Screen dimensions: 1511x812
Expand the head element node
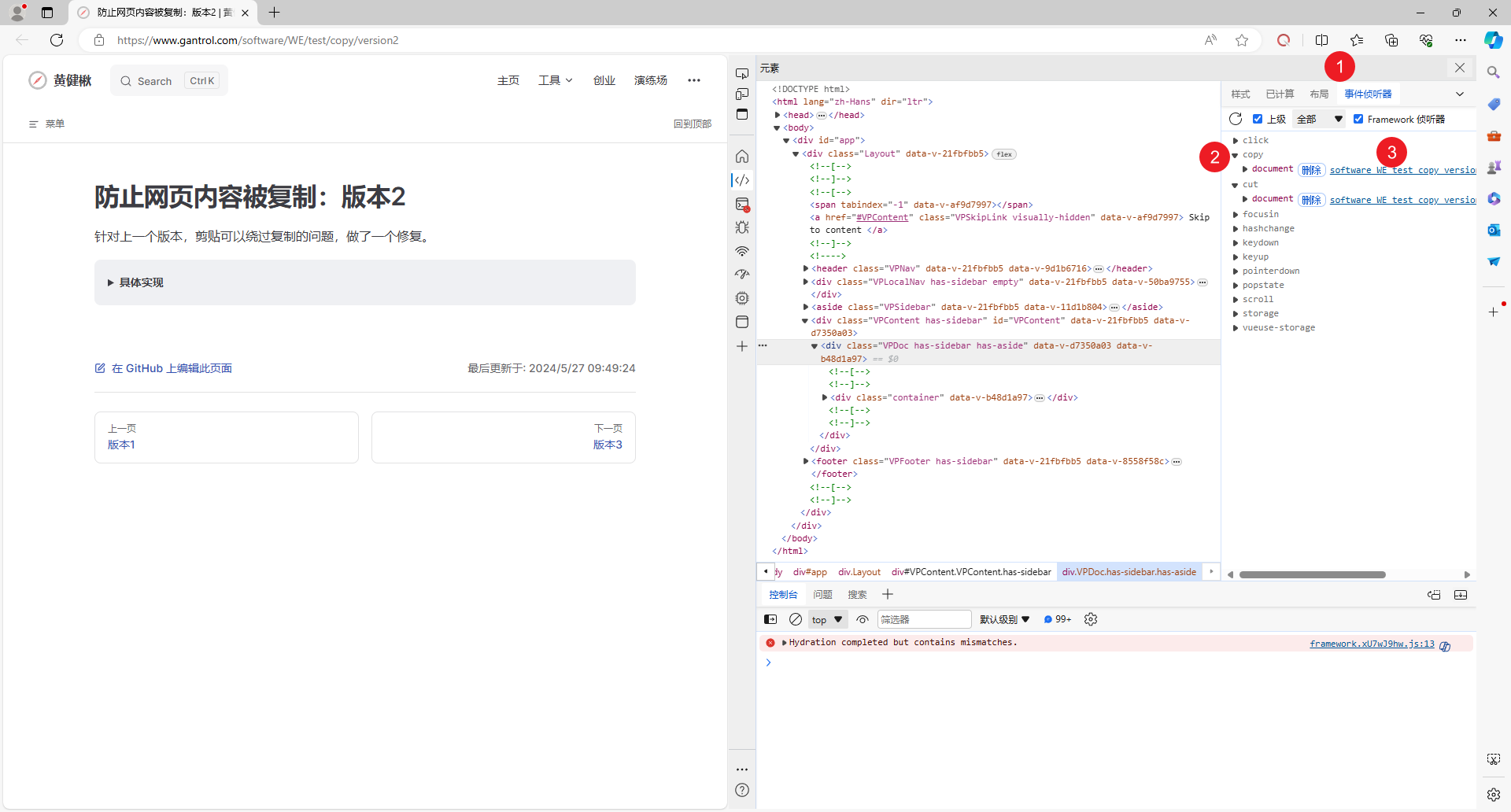(778, 115)
